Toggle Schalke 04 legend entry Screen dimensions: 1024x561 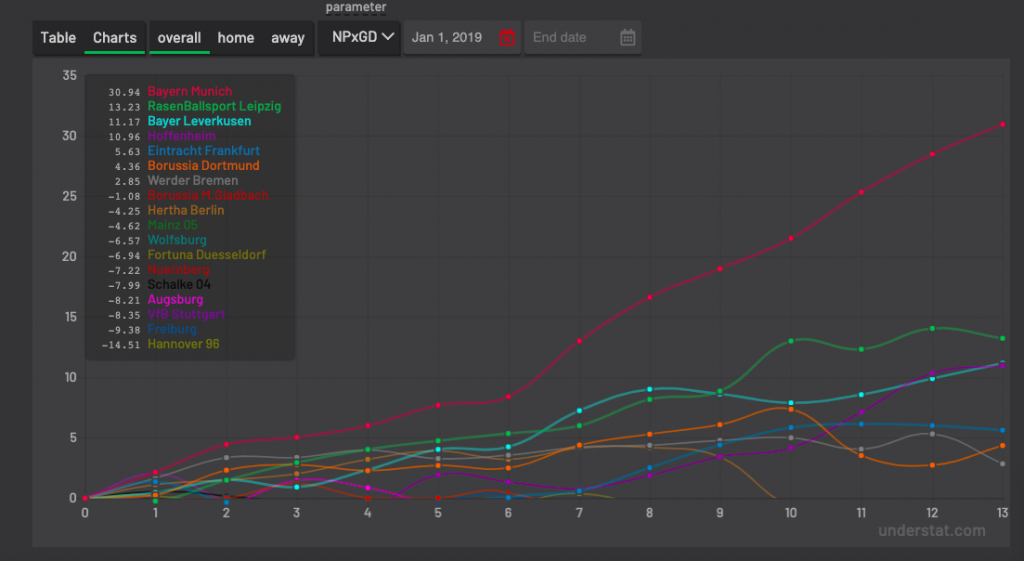[179, 285]
